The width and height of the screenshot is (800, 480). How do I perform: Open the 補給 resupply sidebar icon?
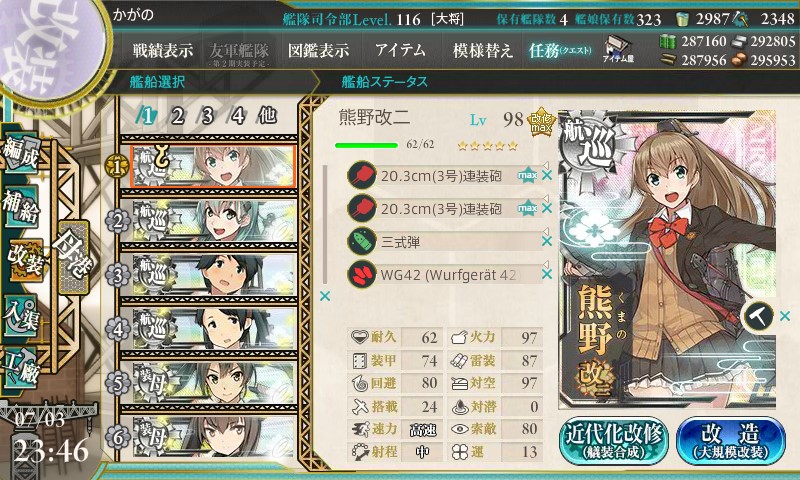21,206
